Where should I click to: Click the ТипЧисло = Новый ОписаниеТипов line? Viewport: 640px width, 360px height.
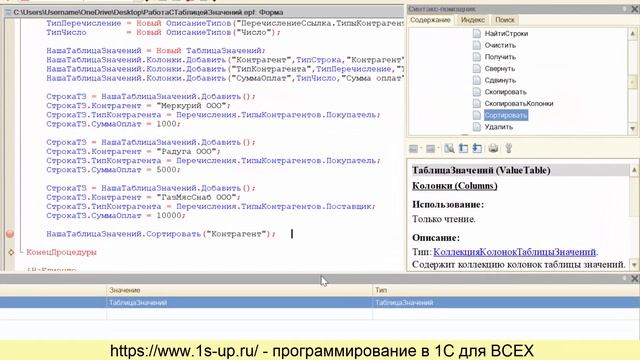click(163, 32)
